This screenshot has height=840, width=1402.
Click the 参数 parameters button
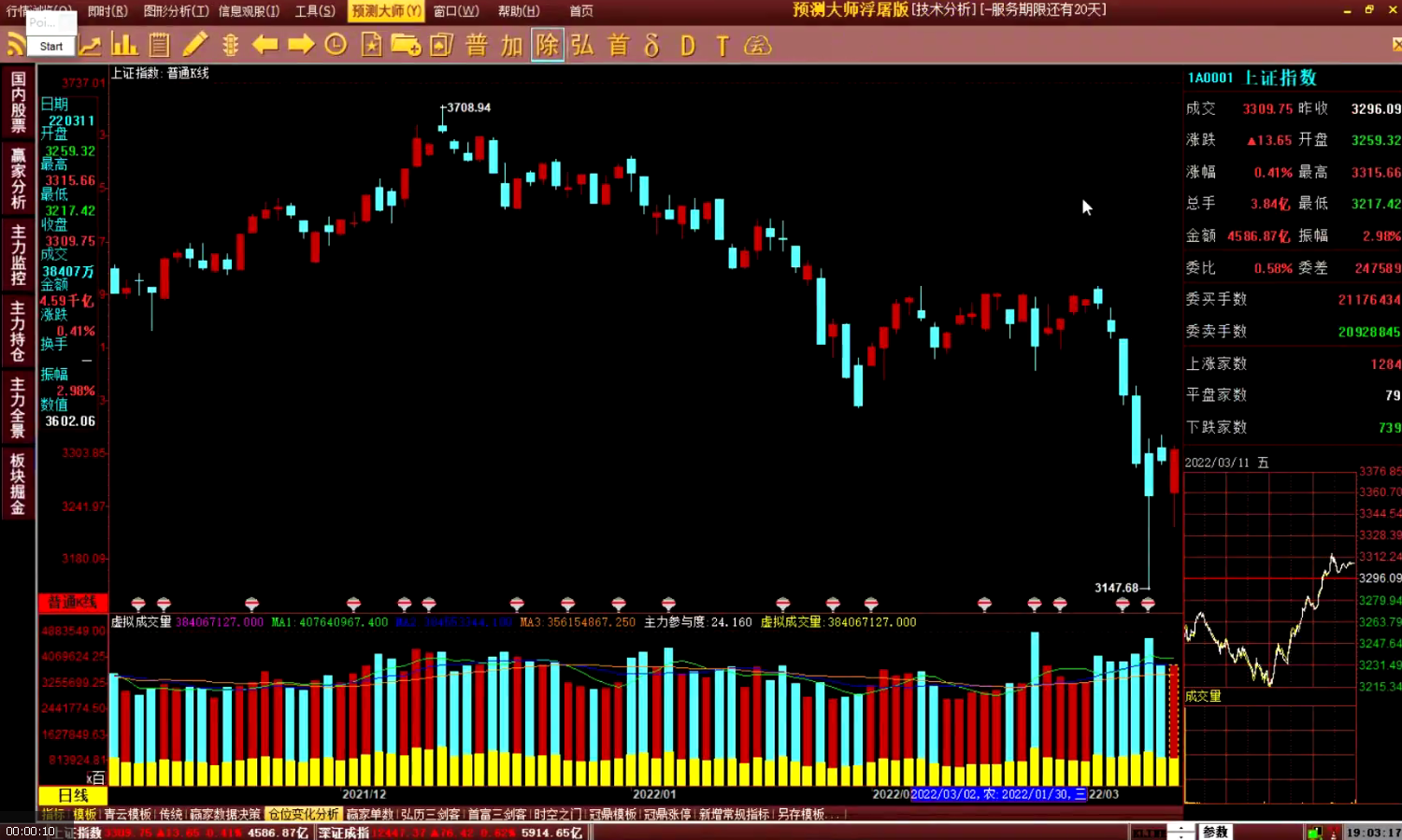pos(1215,832)
